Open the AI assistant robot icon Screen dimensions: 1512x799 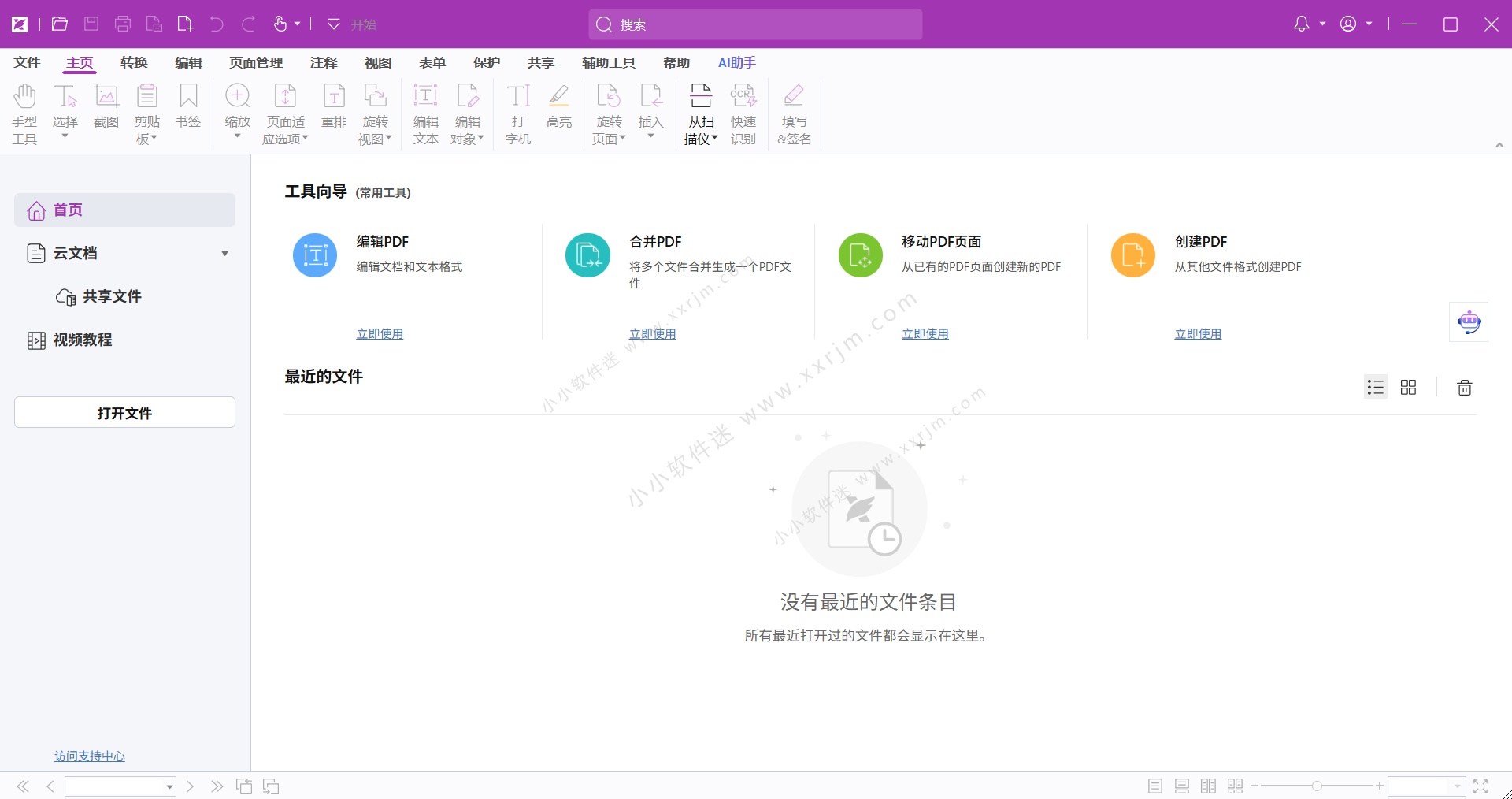pyautogui.click(x=1469, y=321)
